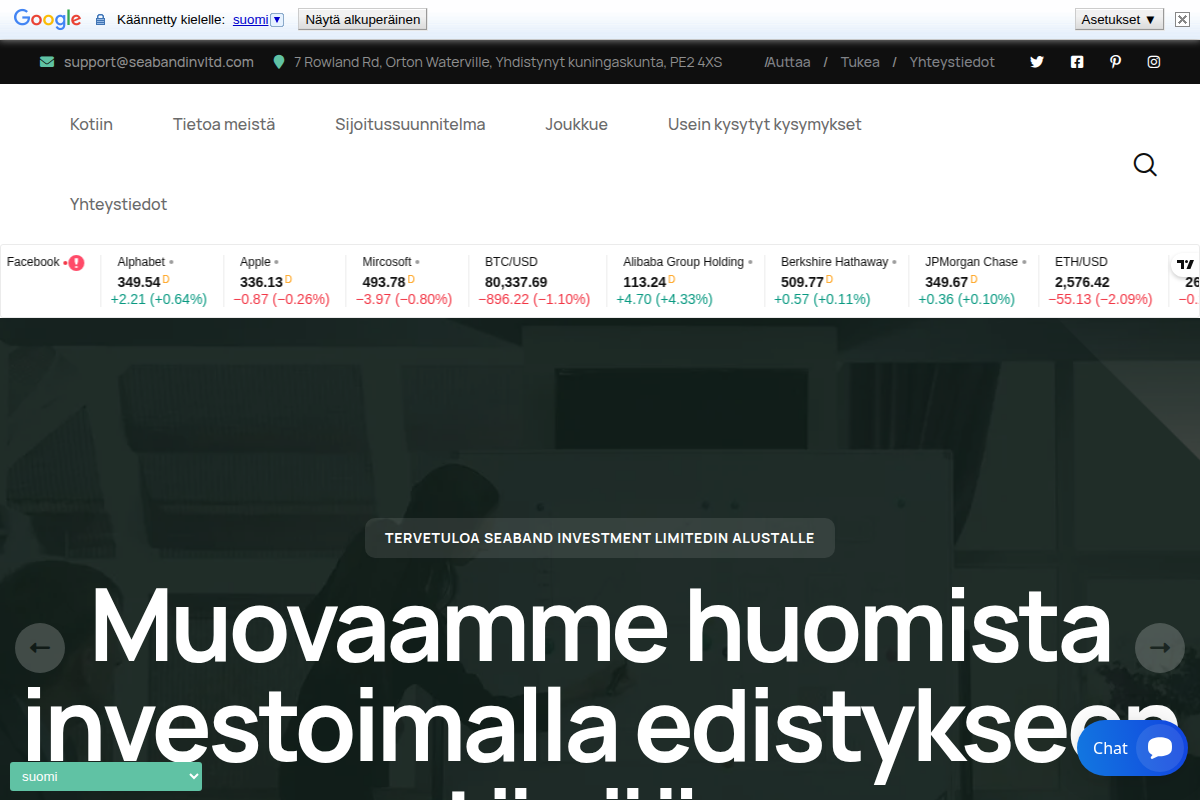This screenshot has height=800, width=1200.
Task: Select the Mircosoft ticker entry
Action: tap(408, 281)
